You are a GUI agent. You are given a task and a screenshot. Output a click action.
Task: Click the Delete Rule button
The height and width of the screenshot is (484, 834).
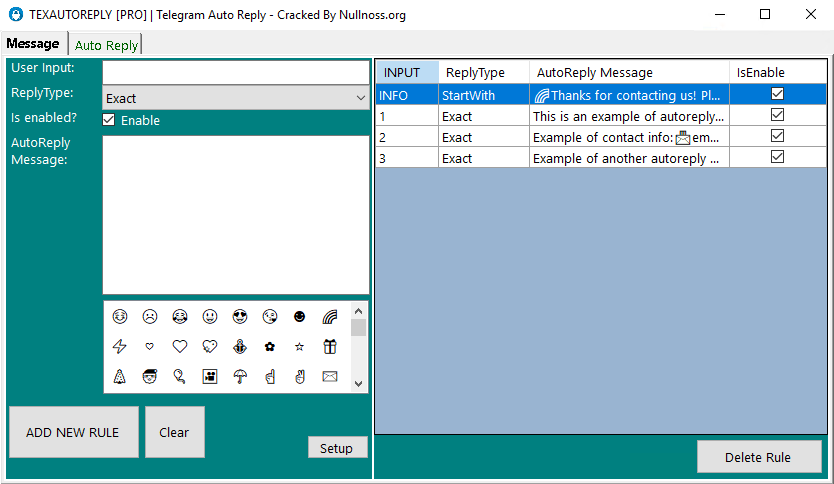tap(759, 456)
